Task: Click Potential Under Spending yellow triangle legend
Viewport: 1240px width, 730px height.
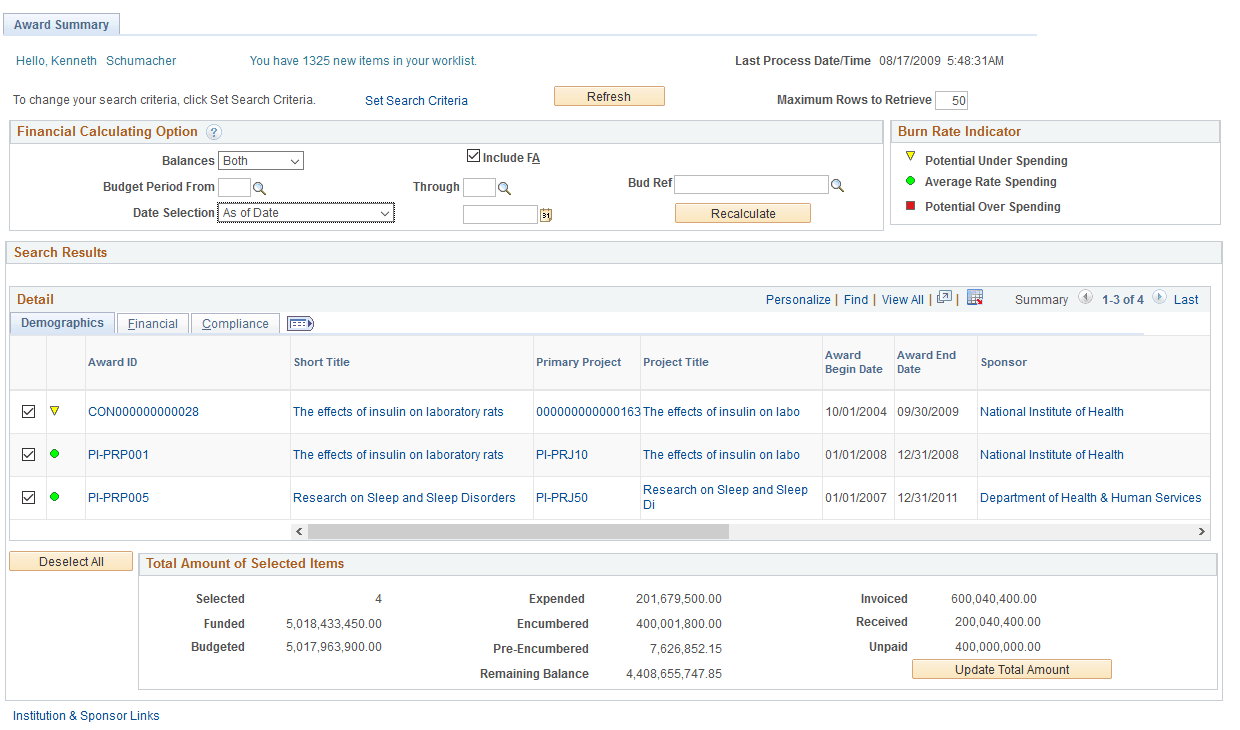Action: point(910,156)
